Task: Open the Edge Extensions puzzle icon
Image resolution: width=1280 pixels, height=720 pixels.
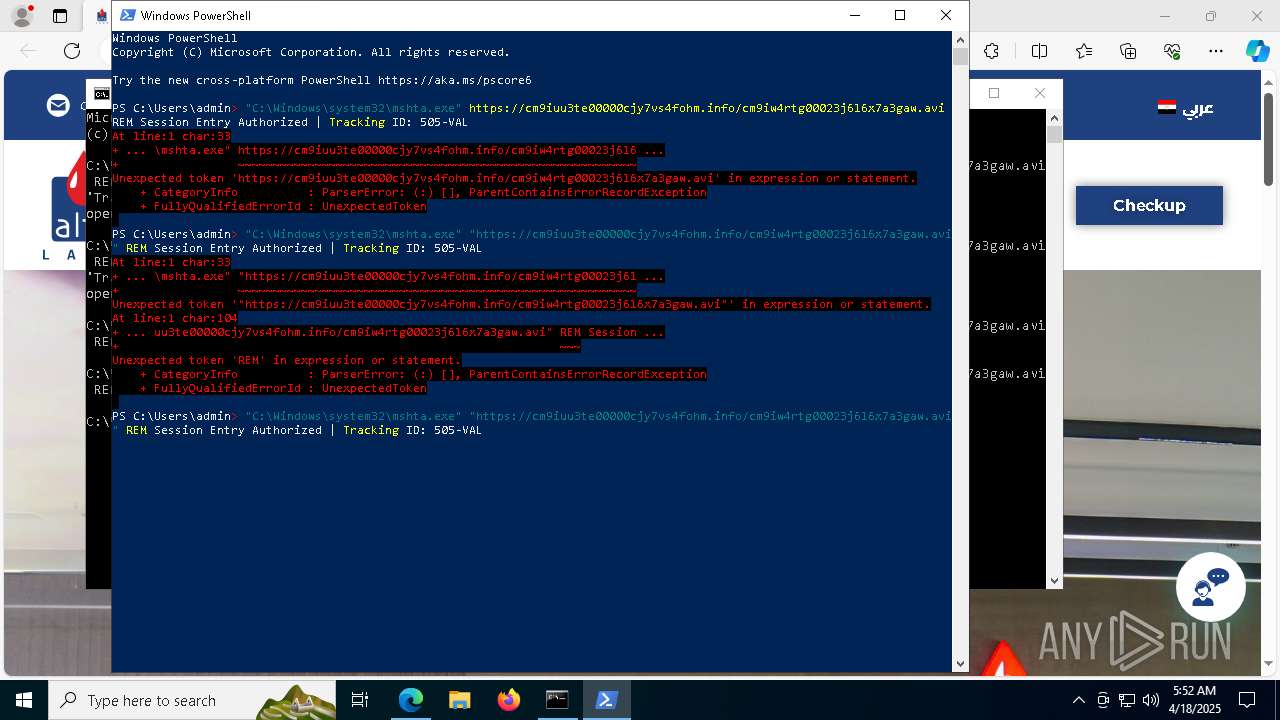Action: [991, 51]
